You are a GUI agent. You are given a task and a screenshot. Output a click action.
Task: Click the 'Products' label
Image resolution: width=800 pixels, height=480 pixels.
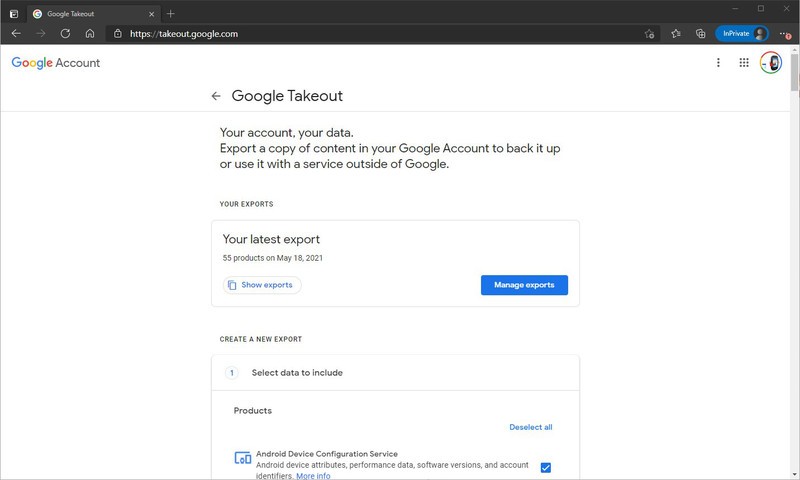pos(253,411)
